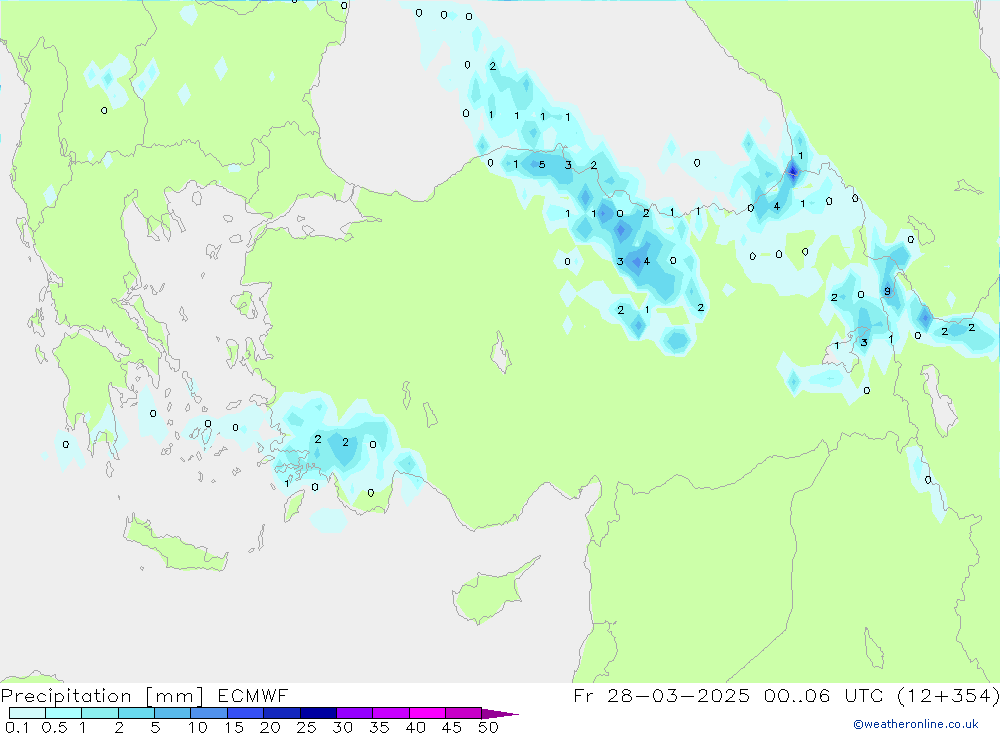Select the legend label '40'
This screenshot has height=733, width=1000.
tap(415, 727)
